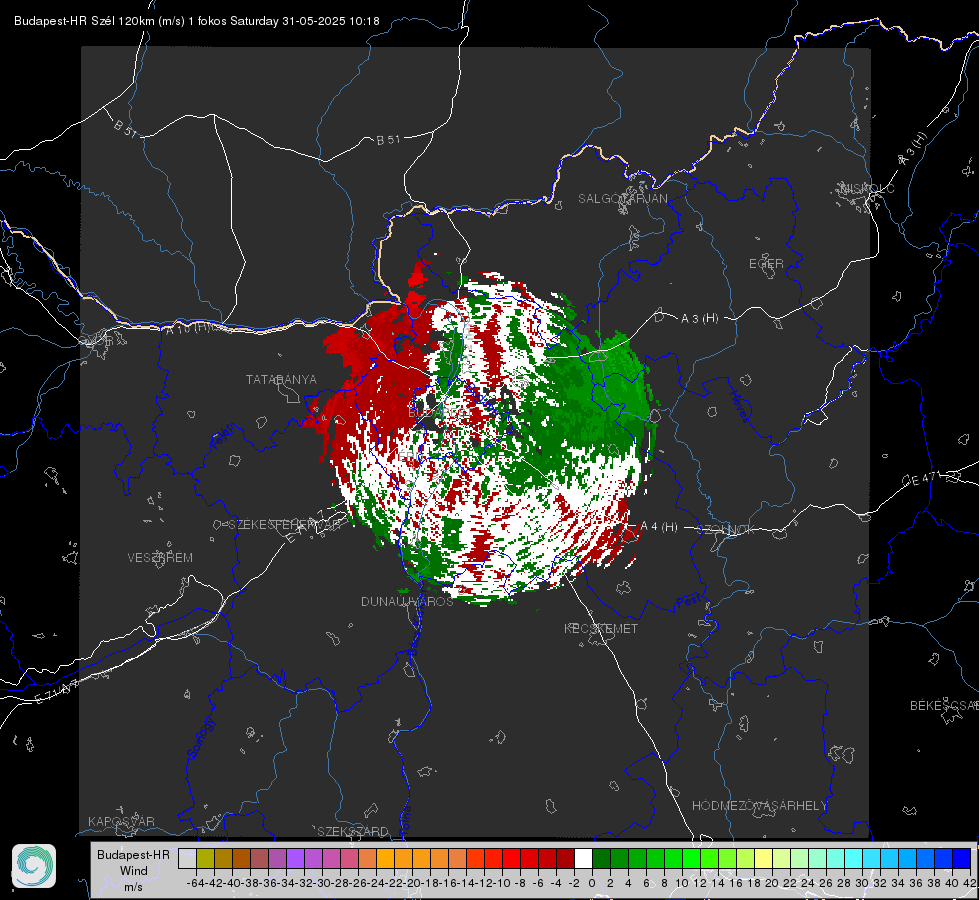
Task: Select the dark green swatch between 0 and 2
Action: click(x=601, y=859)
